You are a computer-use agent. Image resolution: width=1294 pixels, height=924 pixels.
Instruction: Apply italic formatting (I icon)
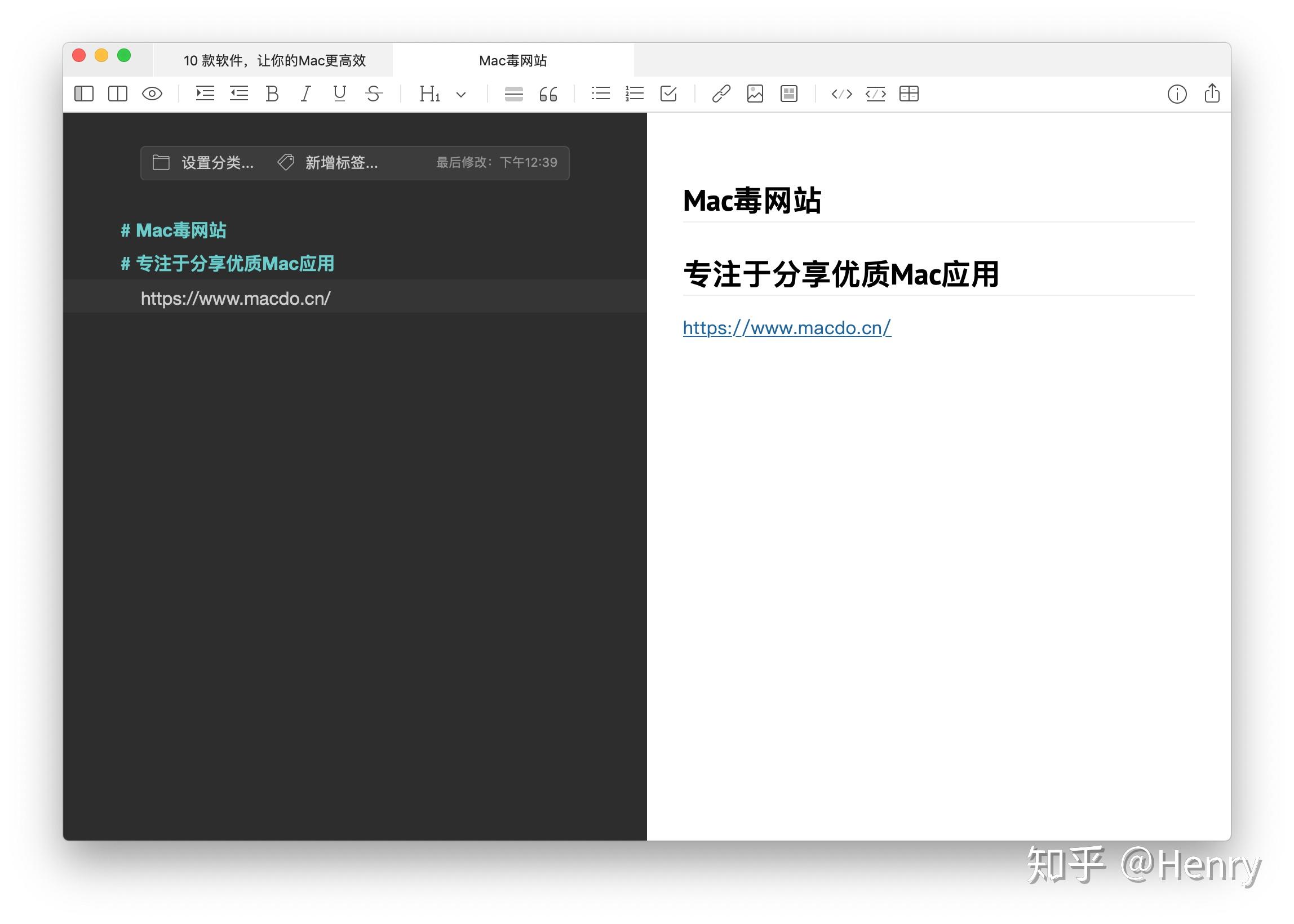point(306,94)
